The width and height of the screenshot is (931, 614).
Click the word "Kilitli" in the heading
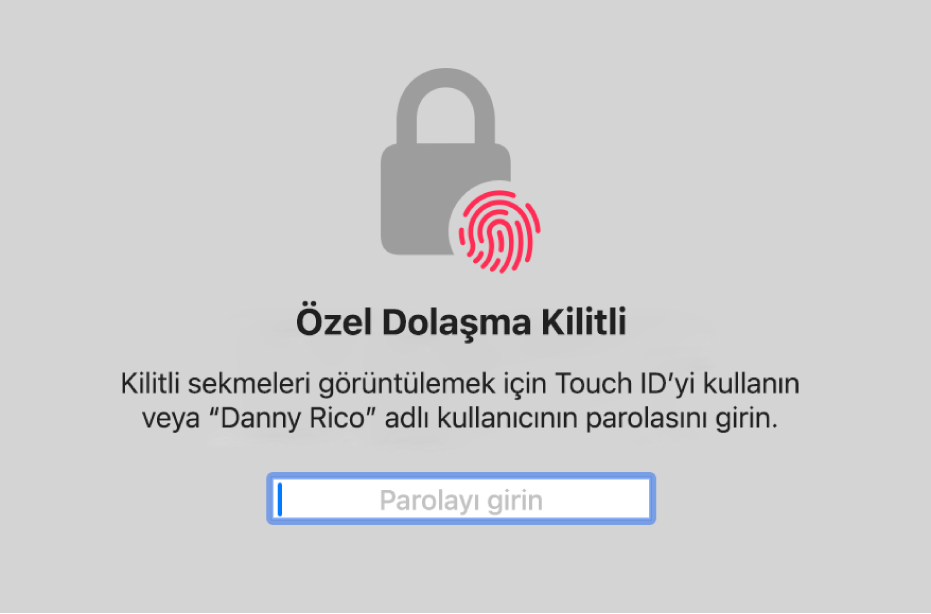click(x=584, y=322)
